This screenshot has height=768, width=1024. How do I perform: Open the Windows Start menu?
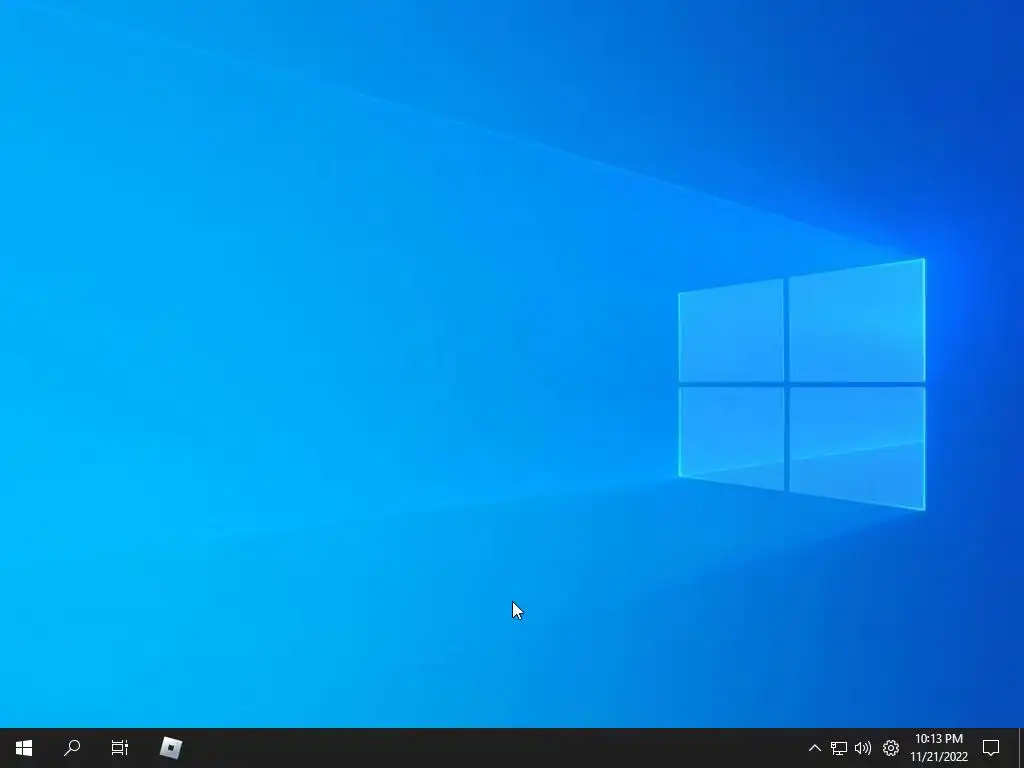pyautogui.click(x=24, y=748)
